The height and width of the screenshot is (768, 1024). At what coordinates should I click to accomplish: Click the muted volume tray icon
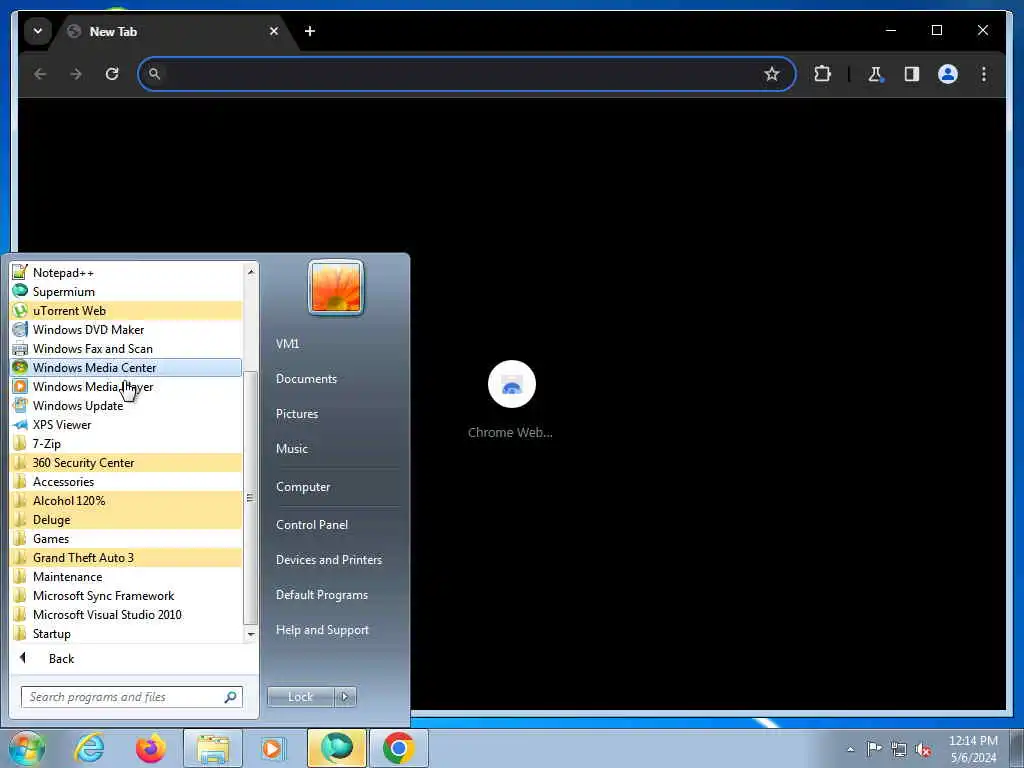[923, 750]
